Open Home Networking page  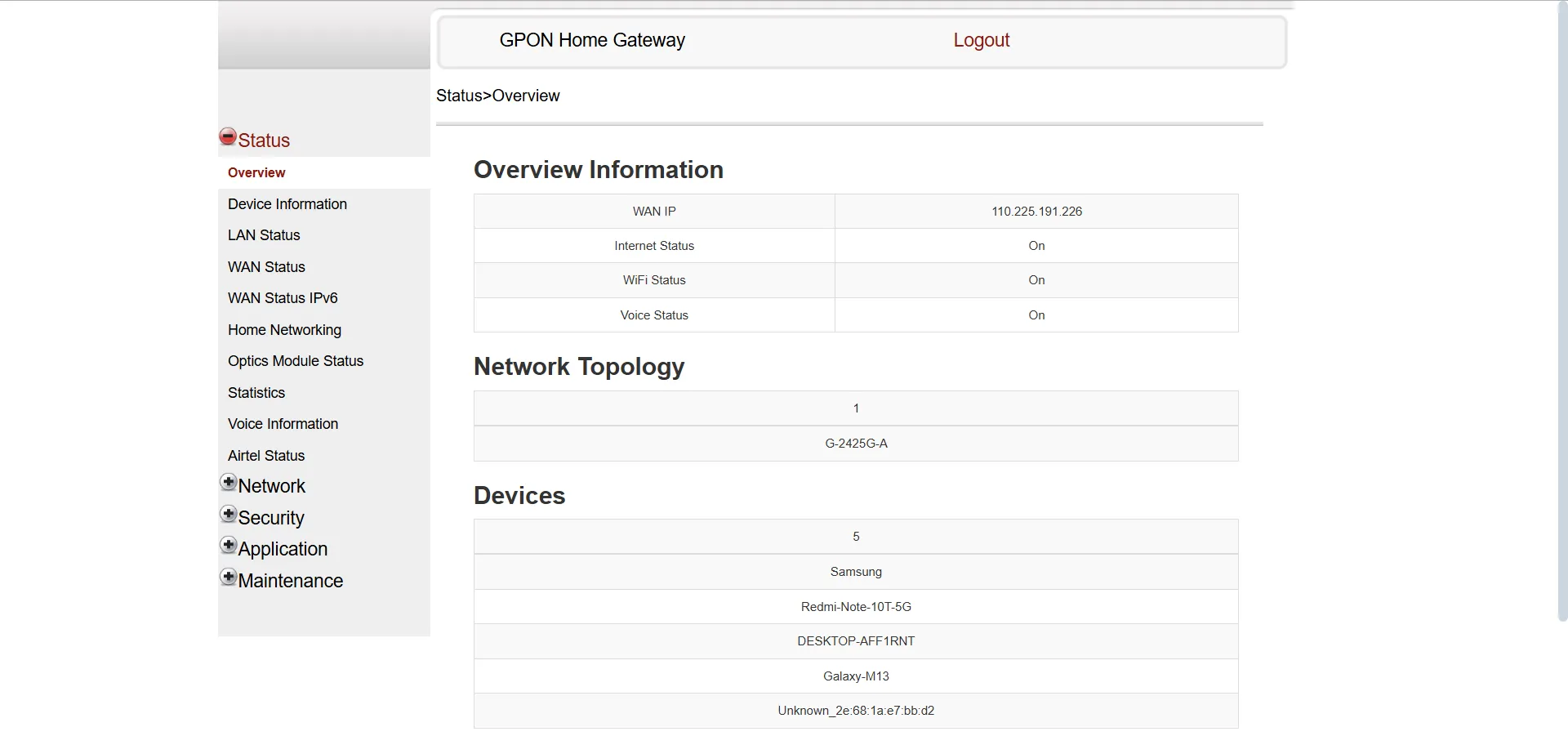pos(284,329)
